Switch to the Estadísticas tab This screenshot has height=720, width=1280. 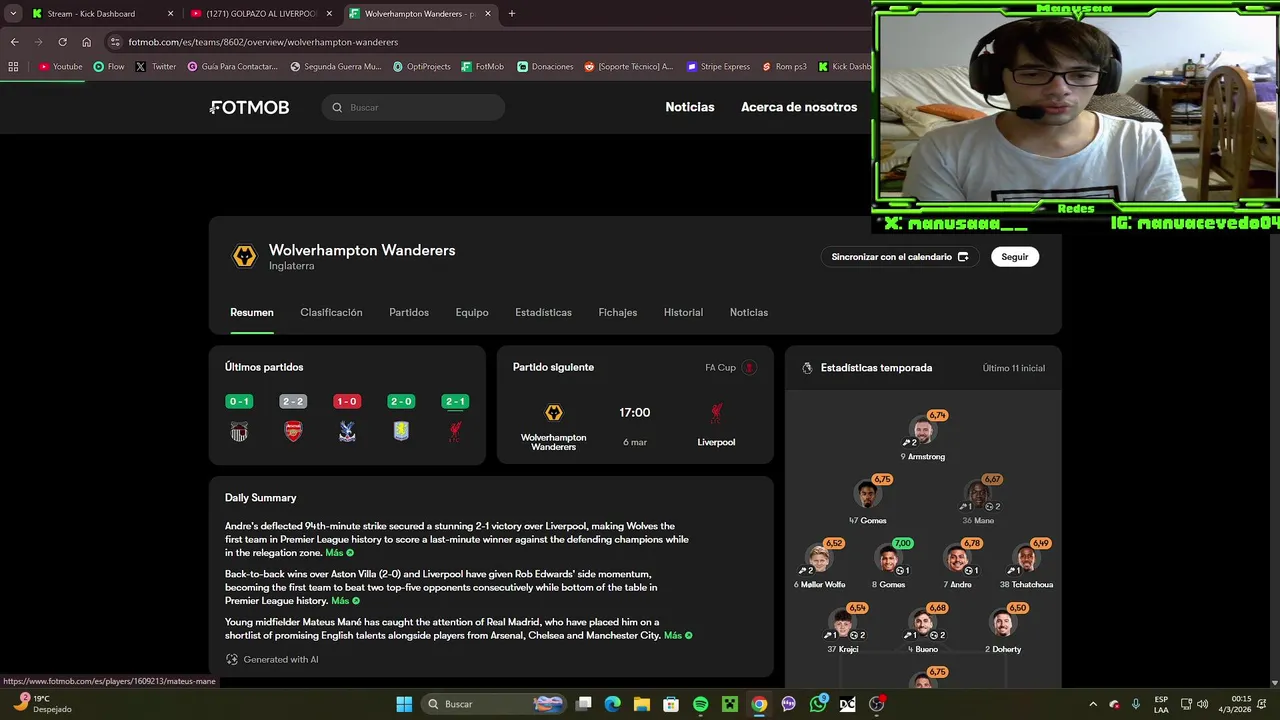[x=543, y=312]
